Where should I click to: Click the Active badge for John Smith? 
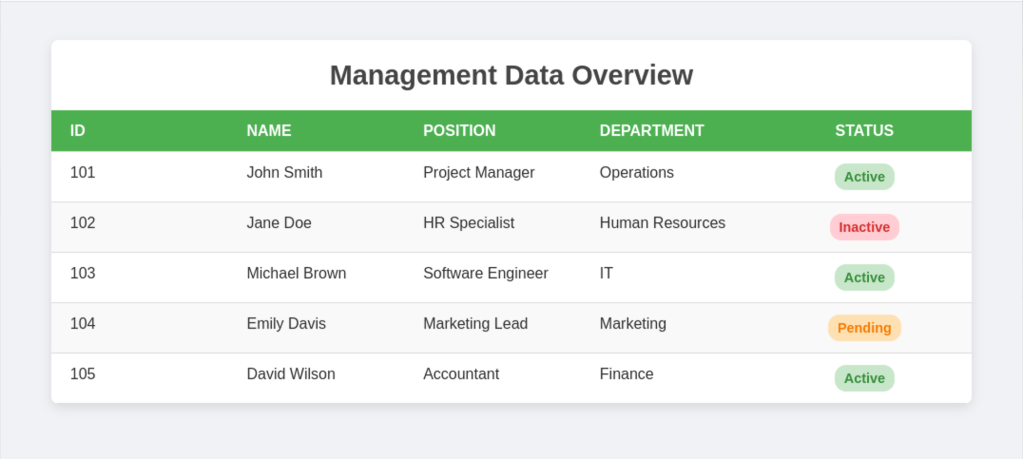[864, 177]
